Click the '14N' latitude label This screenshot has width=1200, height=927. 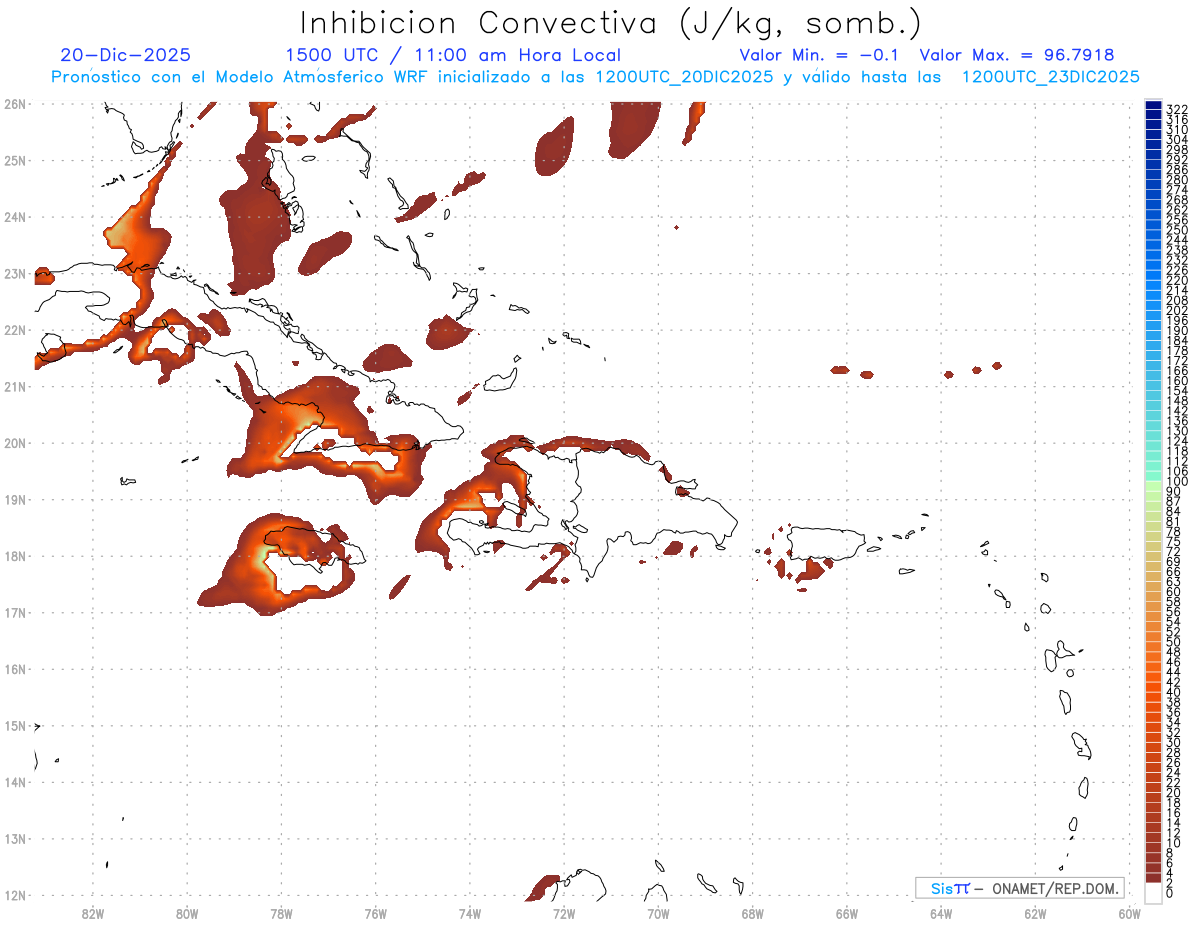(x=14, y=782)
